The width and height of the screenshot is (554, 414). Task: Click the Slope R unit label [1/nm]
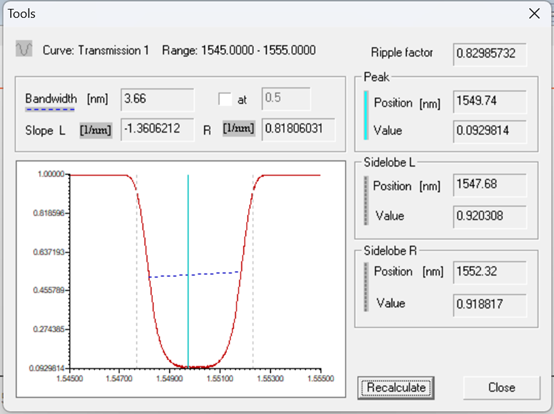[239, 128]
